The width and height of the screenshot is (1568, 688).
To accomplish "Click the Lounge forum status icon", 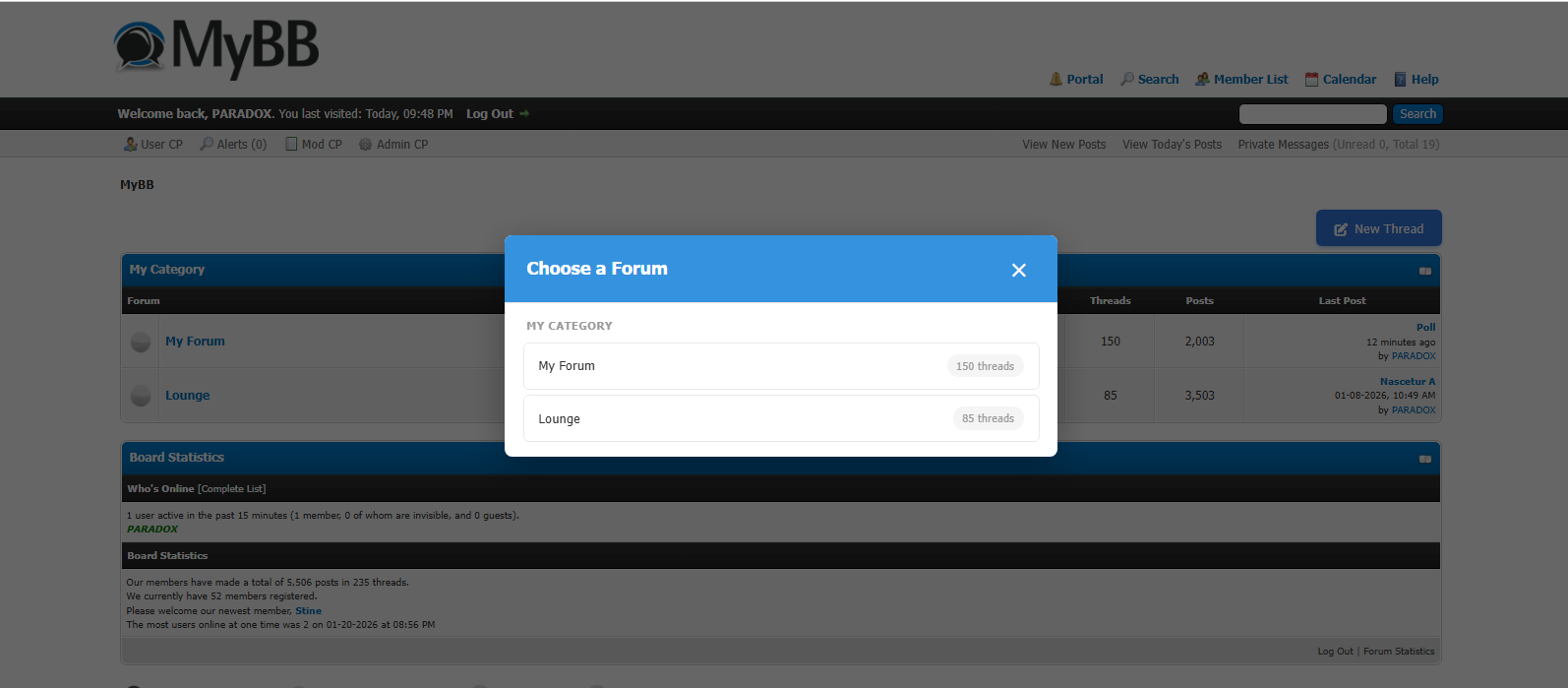I will pyautogui.click(x=141, y=396).
